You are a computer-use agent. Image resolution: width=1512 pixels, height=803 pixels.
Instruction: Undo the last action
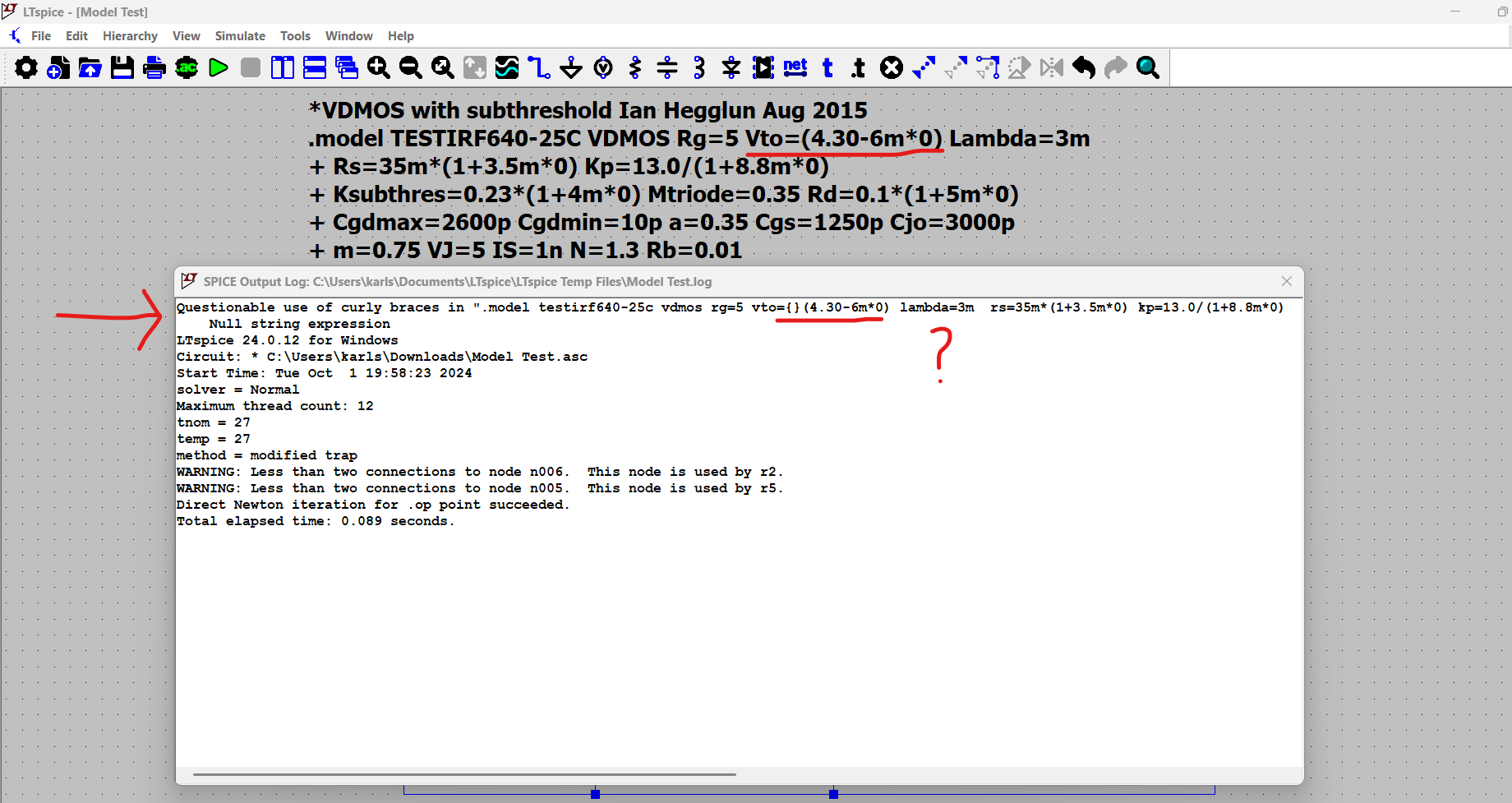(1084, 67)
